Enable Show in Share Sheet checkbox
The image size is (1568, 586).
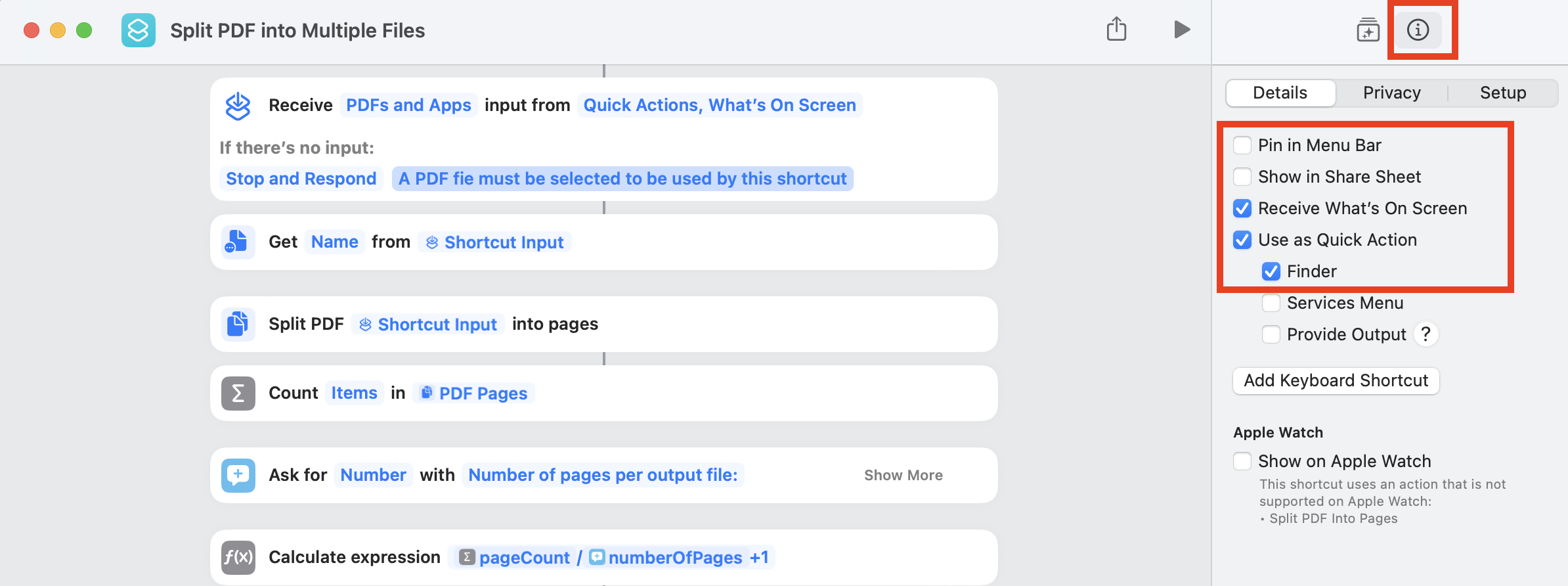point(1242,177)
